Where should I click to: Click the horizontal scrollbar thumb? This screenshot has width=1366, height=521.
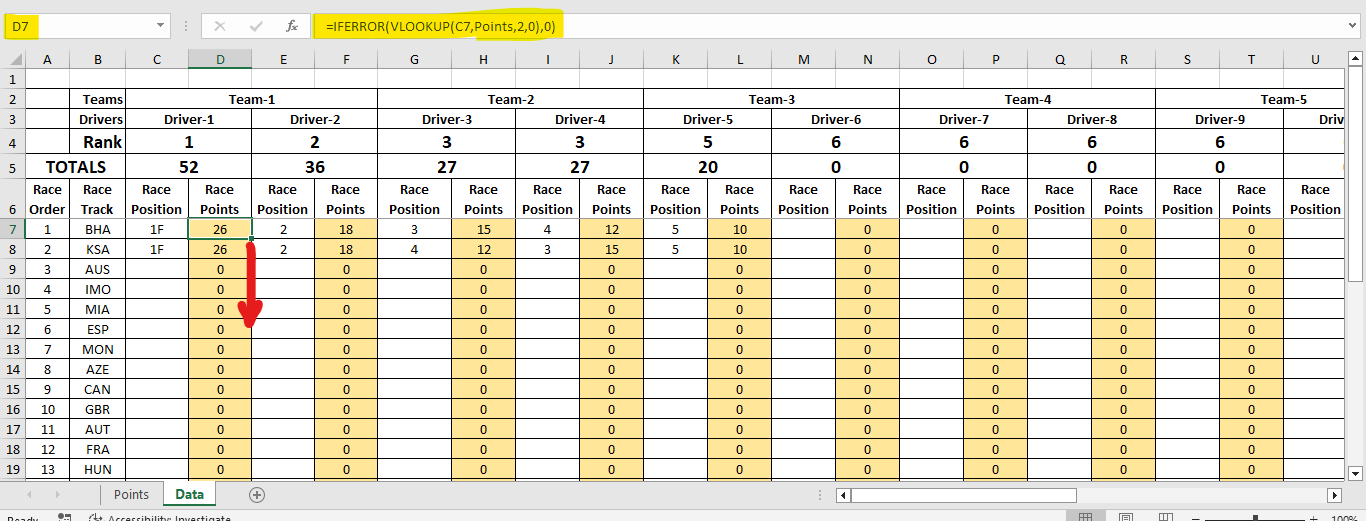pyautogui.click(x=963, y=495)
